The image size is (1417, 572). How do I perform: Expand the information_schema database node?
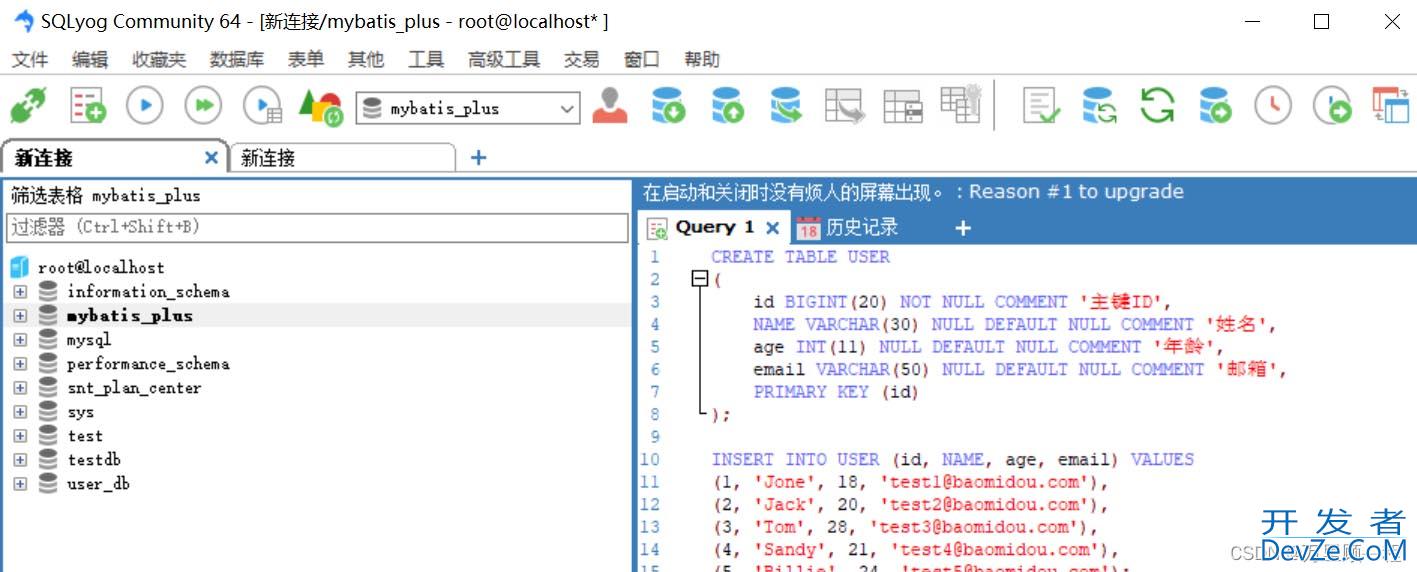pyautogui.click(x=20, y=292)
